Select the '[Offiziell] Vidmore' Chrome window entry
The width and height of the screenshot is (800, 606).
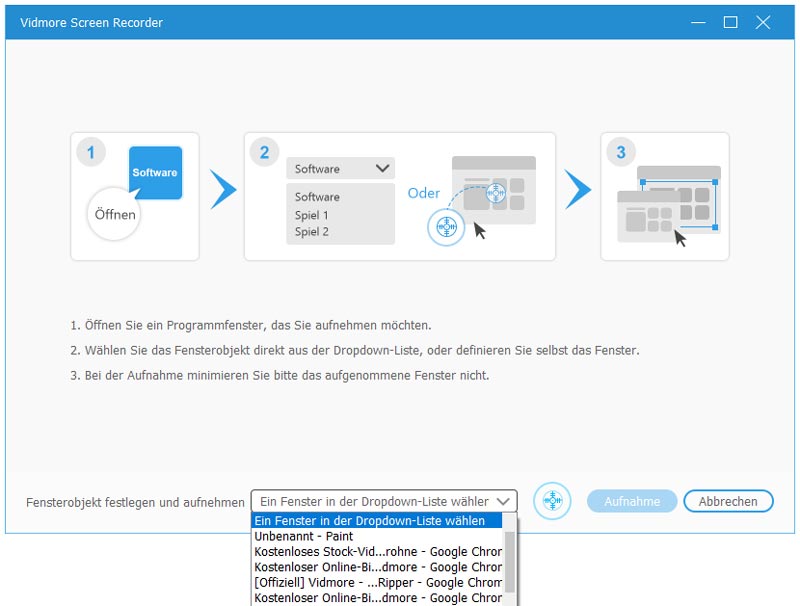point(376,582)
